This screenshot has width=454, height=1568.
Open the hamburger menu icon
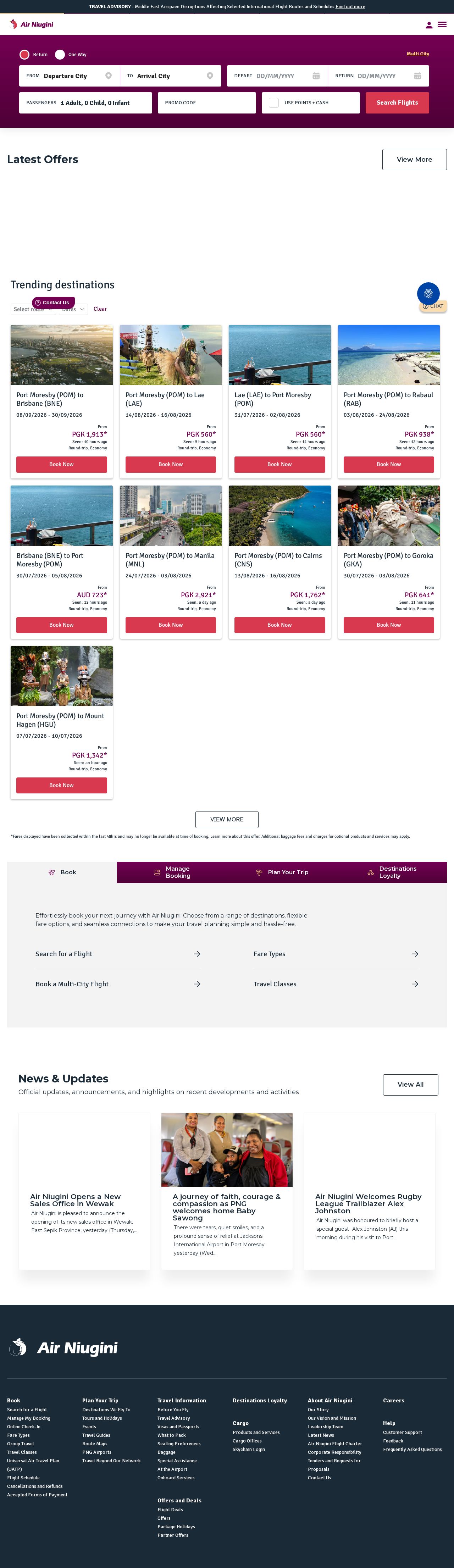(442, 24)
